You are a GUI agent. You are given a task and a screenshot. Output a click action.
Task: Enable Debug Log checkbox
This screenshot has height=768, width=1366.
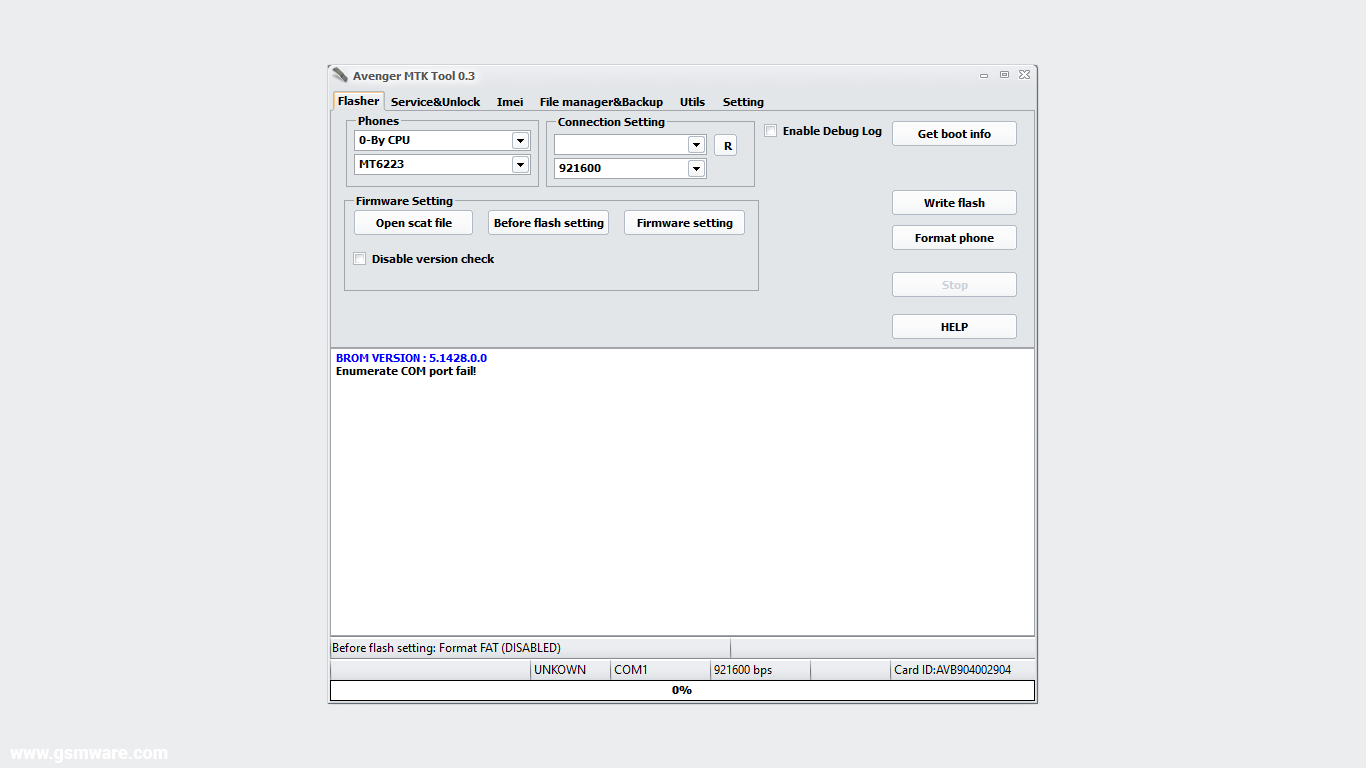coord(770,131)
